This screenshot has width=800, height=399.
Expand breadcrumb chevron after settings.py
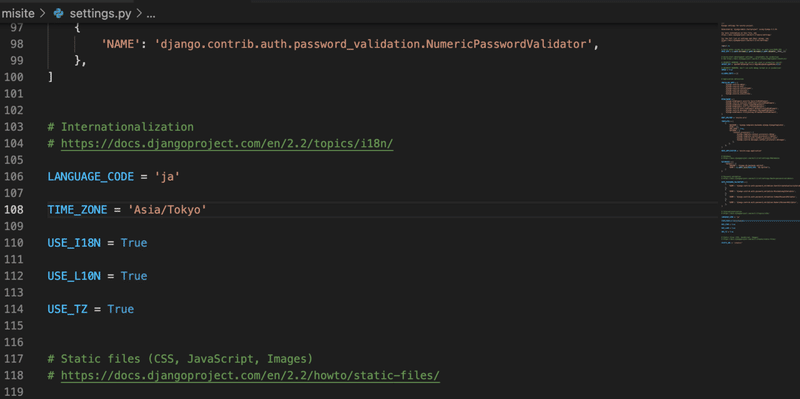[138, 14]
